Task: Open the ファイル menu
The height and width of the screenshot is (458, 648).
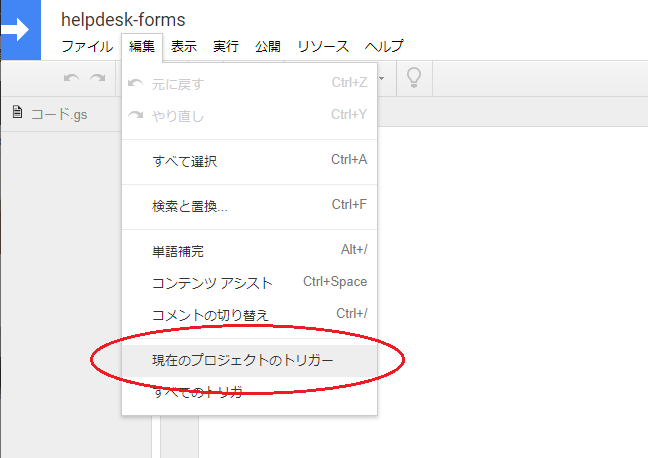Action: (87, 46)
